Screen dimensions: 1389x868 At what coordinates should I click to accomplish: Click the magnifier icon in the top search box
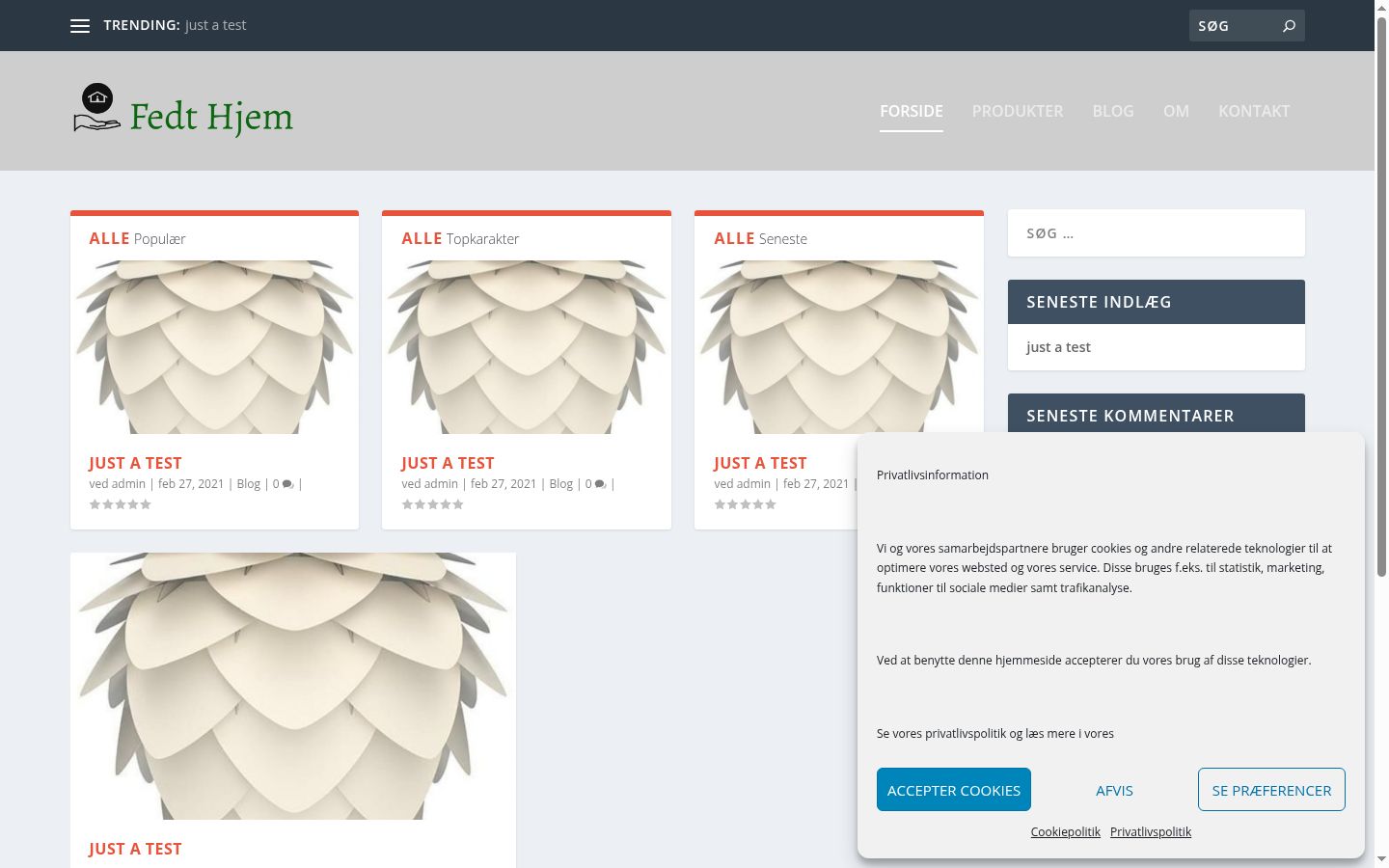point(1289,26)
